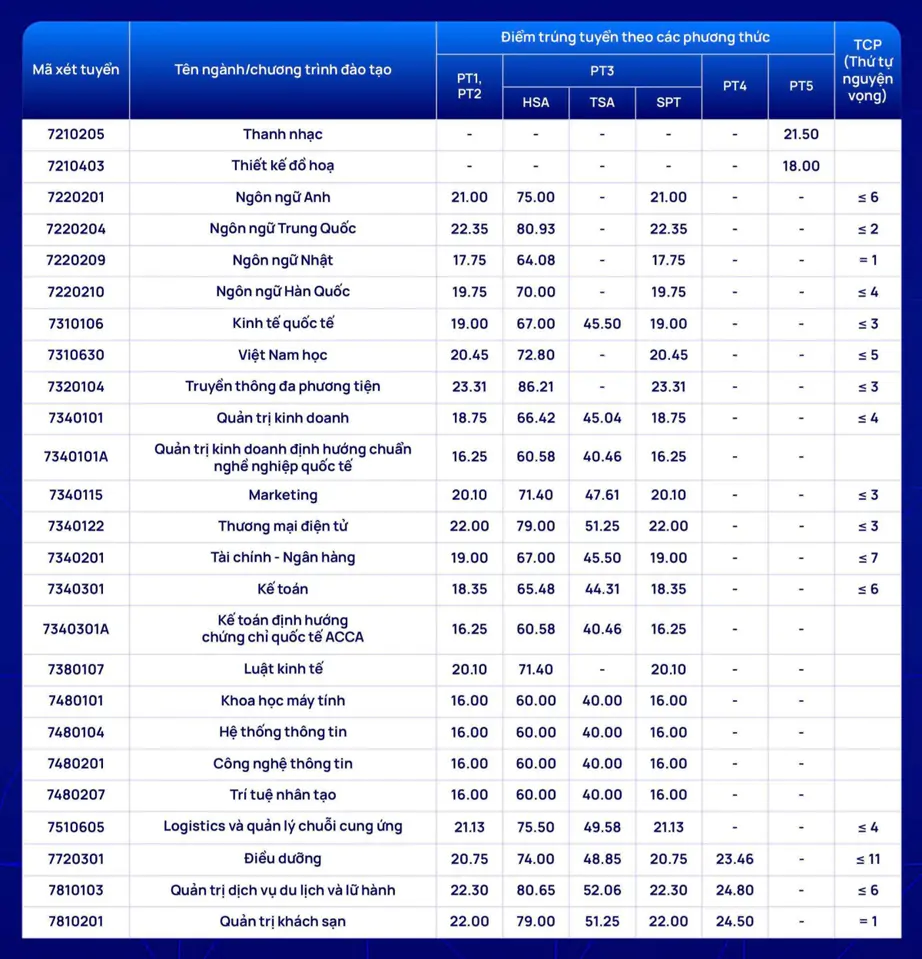Click the TSA column header
This screenshot has width=922, height=959.
[x=602, y=103]
